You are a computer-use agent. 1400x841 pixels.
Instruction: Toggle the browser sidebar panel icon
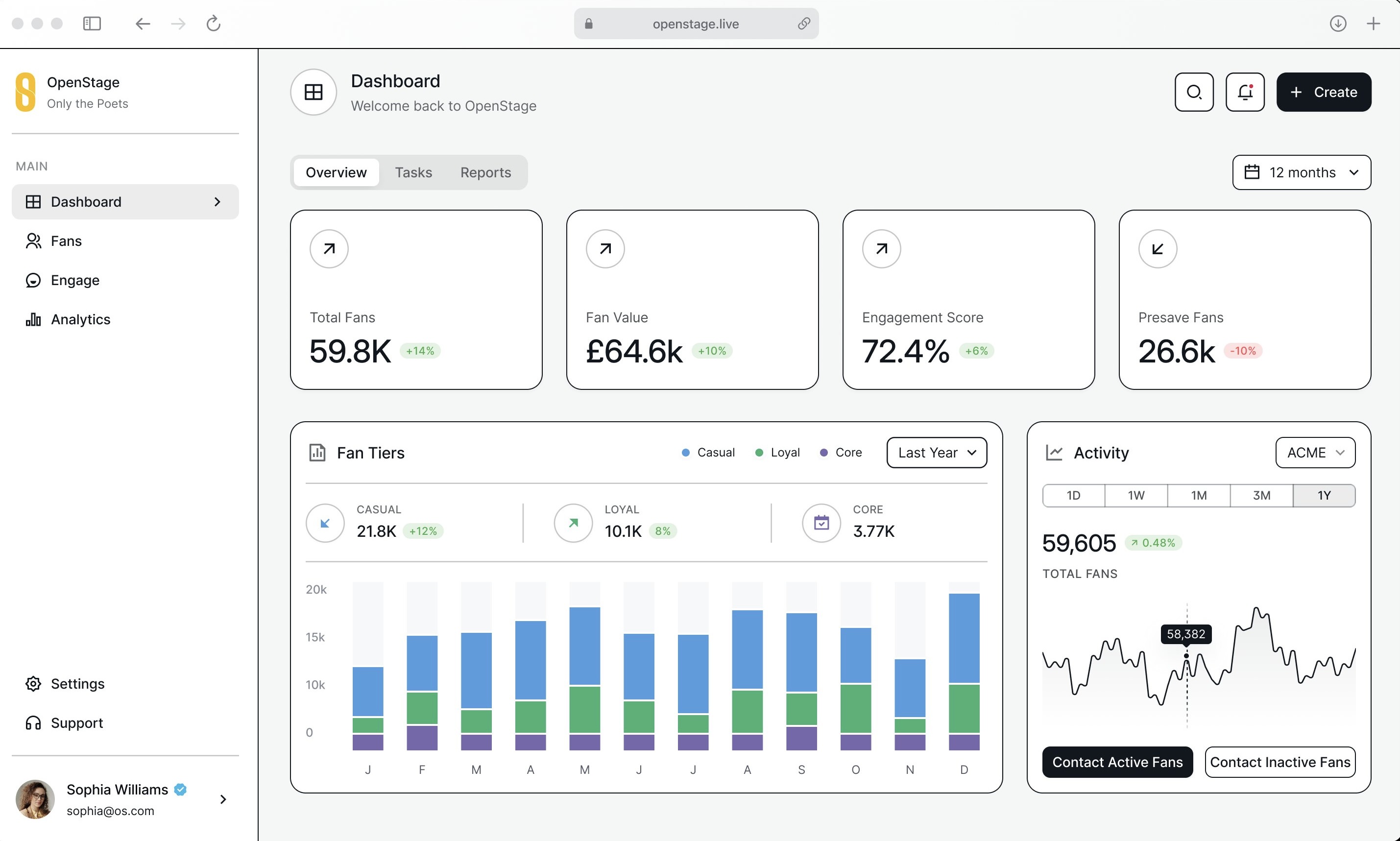[x=92, y=23]
